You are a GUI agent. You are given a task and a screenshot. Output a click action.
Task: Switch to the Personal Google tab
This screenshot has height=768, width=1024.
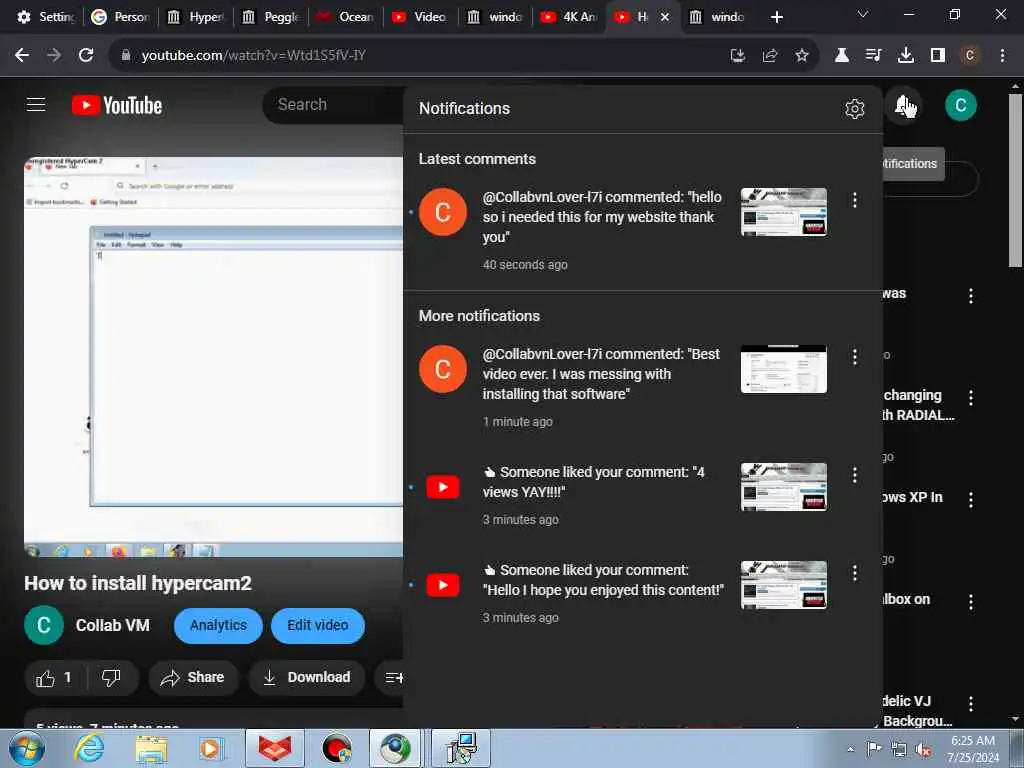point(120,17)
